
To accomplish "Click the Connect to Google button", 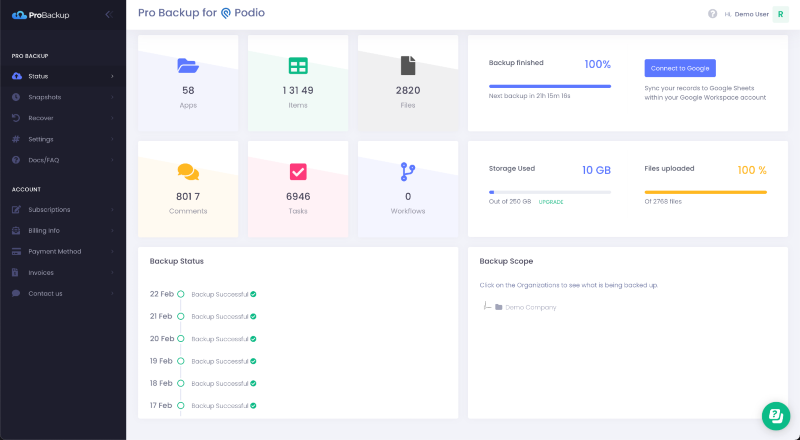I will pyautogui.click(x=680, y=68).
